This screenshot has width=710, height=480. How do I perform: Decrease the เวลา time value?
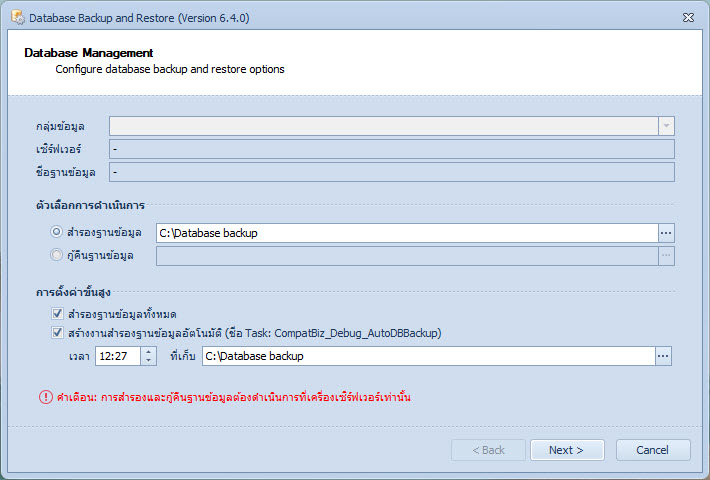(149, 360)
